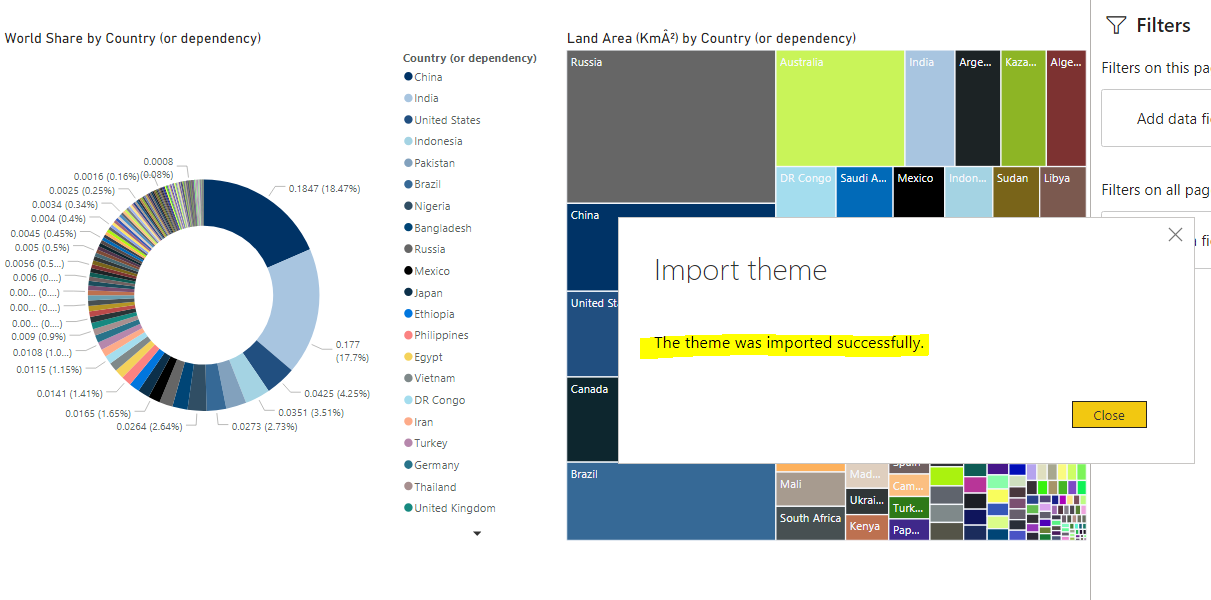Select the 18.47% donut slice
The height and width of the screenshot is (600, 1211).
click(258, 217)
